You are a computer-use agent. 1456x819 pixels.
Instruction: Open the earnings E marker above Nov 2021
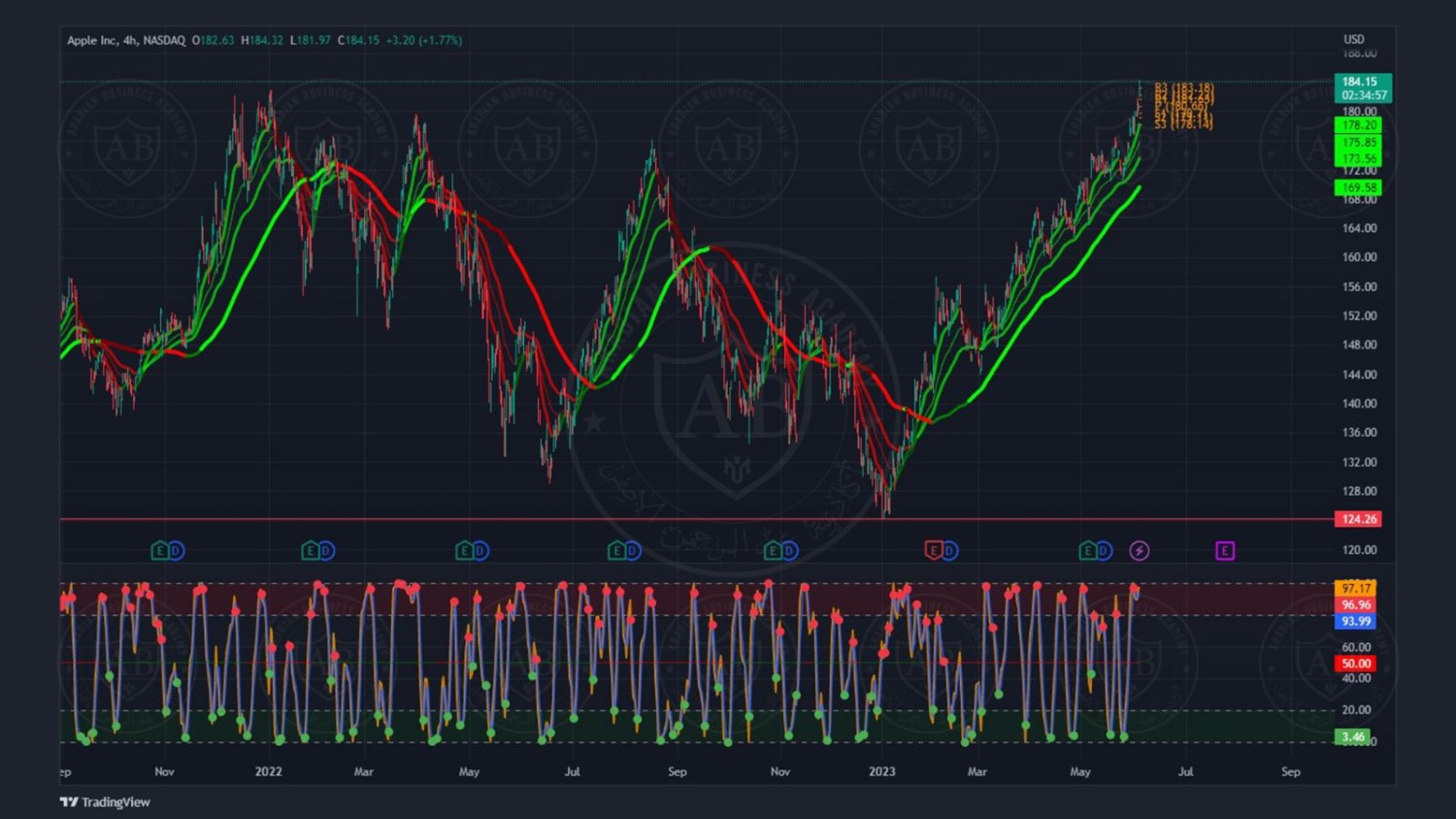[x=160, y=551]
